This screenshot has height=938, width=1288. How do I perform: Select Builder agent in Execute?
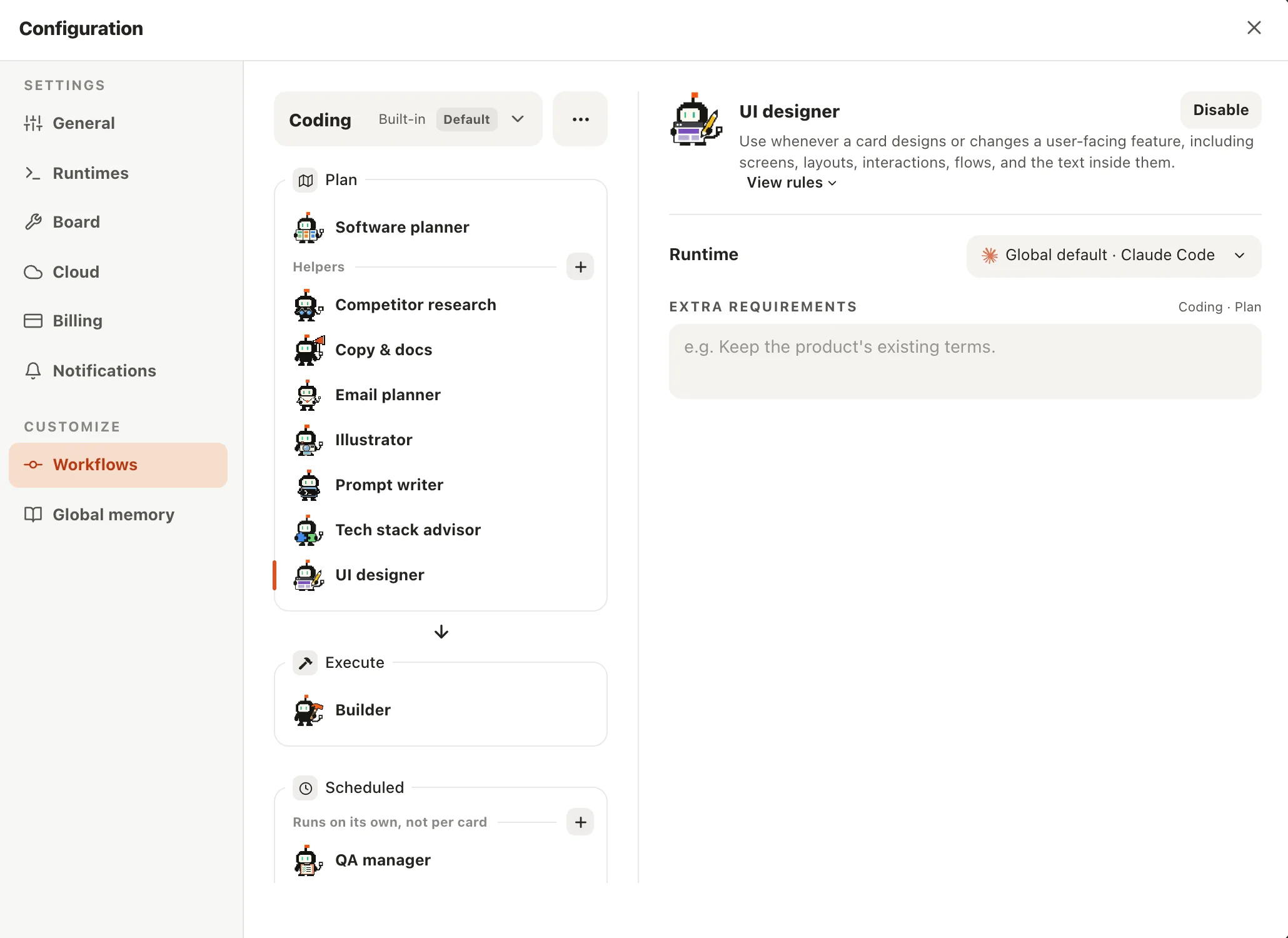tap(440, 710)
